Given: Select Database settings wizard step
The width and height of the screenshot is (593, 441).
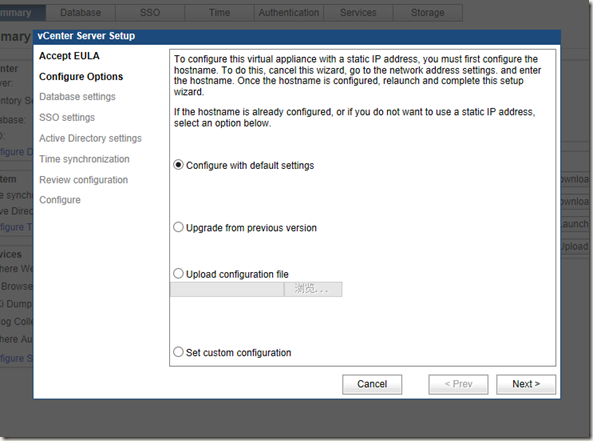Looking at the screenshot, I should click(x=77, y=97).
